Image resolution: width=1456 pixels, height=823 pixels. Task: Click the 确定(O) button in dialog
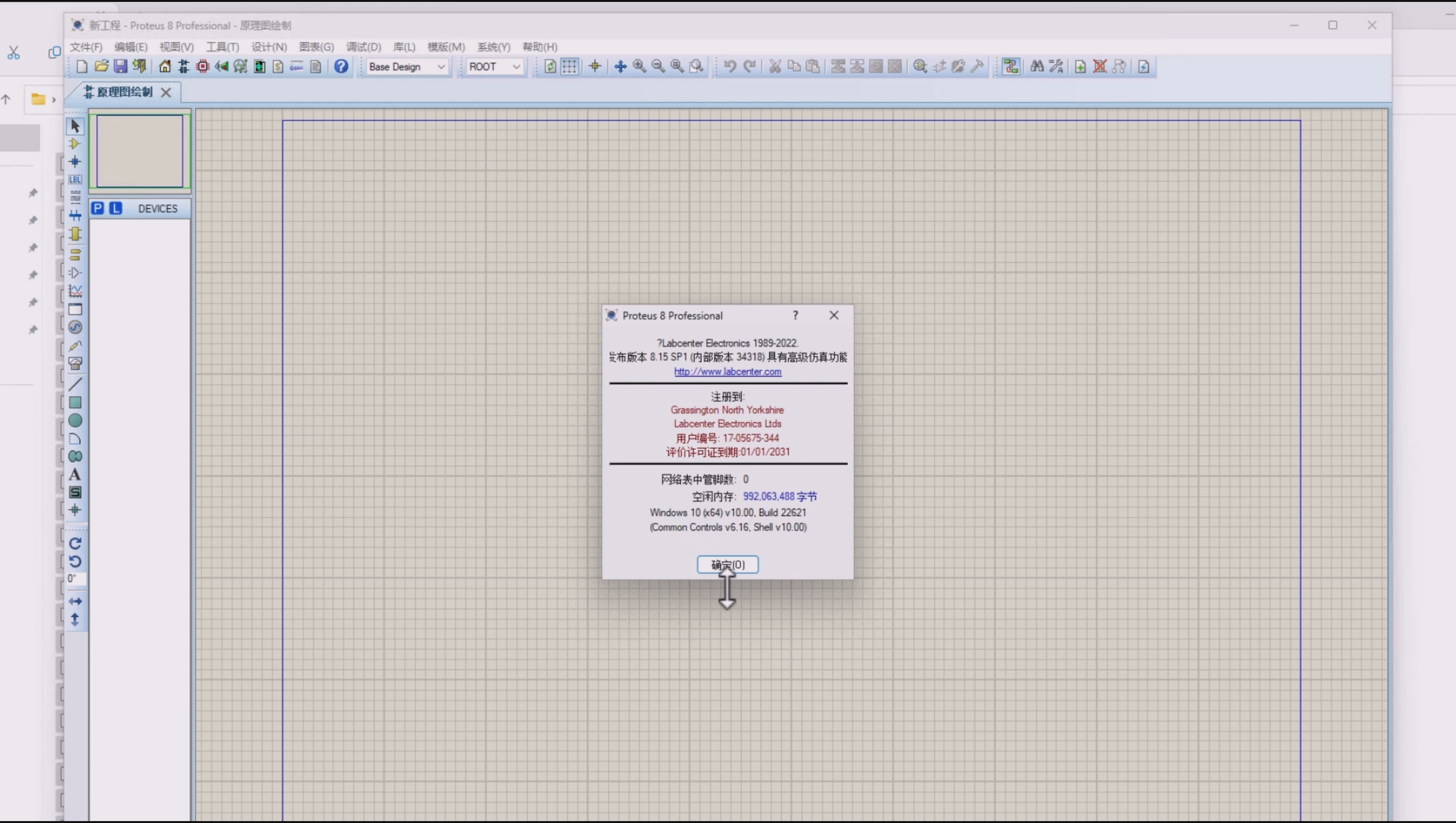[x=727, y=565]
